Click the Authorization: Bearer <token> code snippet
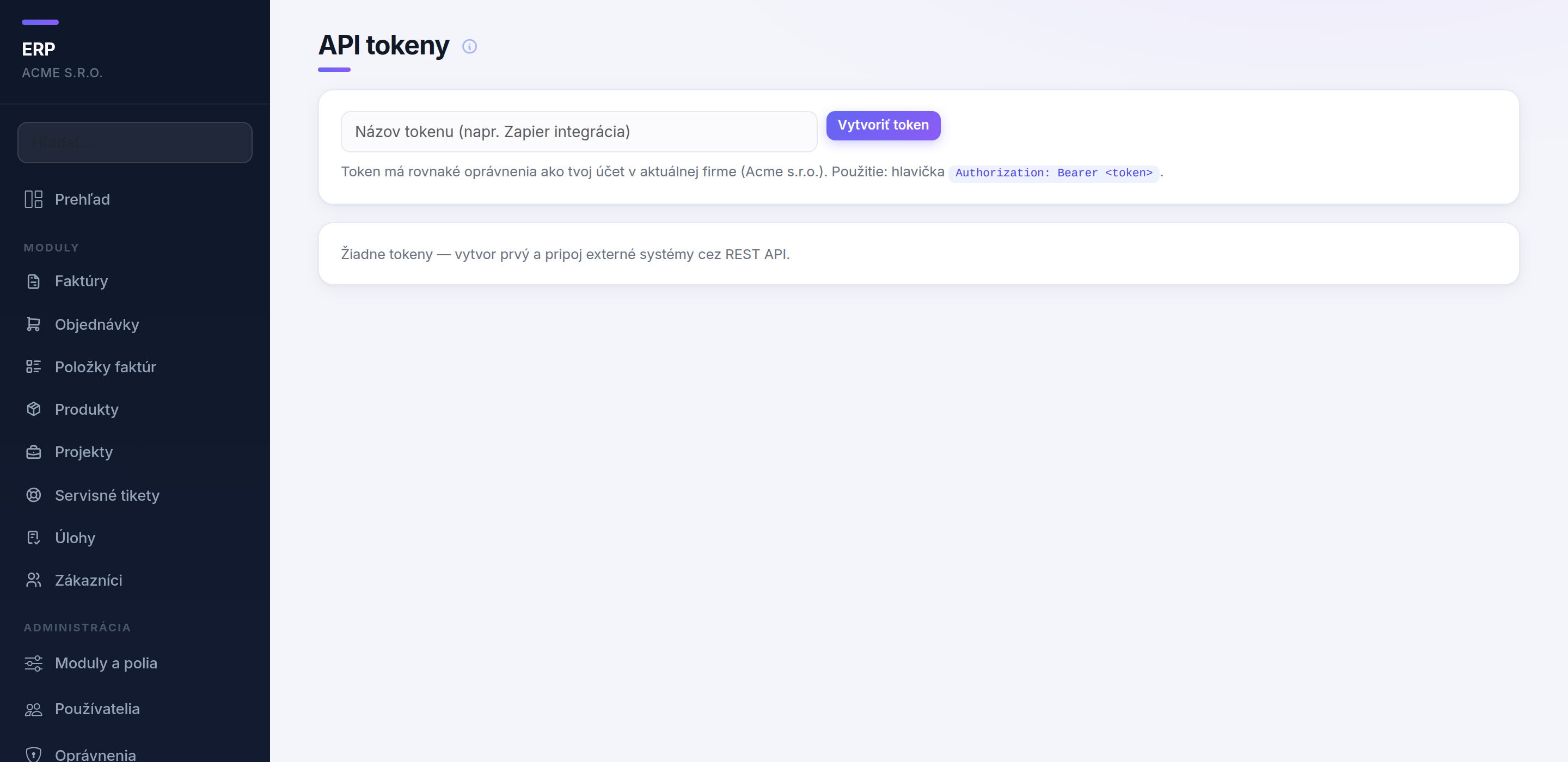This screenshot has height=762, width=1568. (x=1053, y=173)
